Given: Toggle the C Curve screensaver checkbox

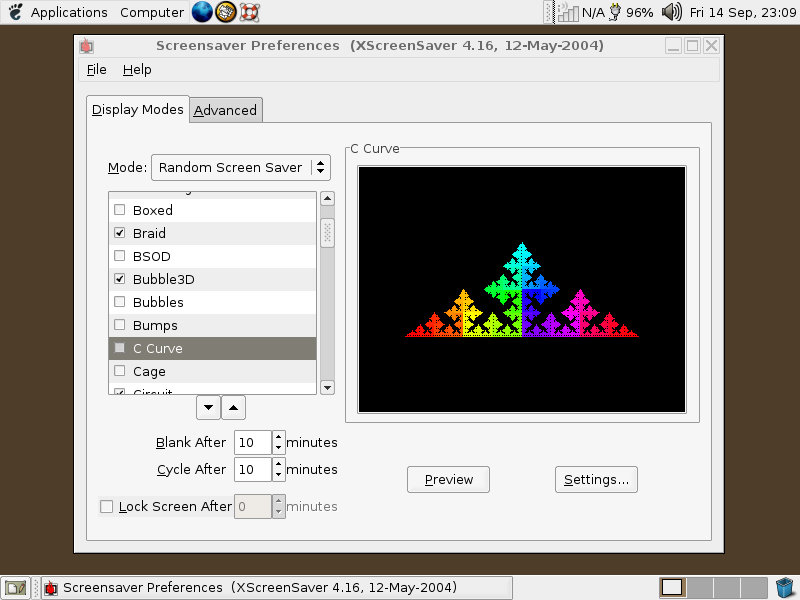Looking at the screenshot, I should click(x=119, y=347).
